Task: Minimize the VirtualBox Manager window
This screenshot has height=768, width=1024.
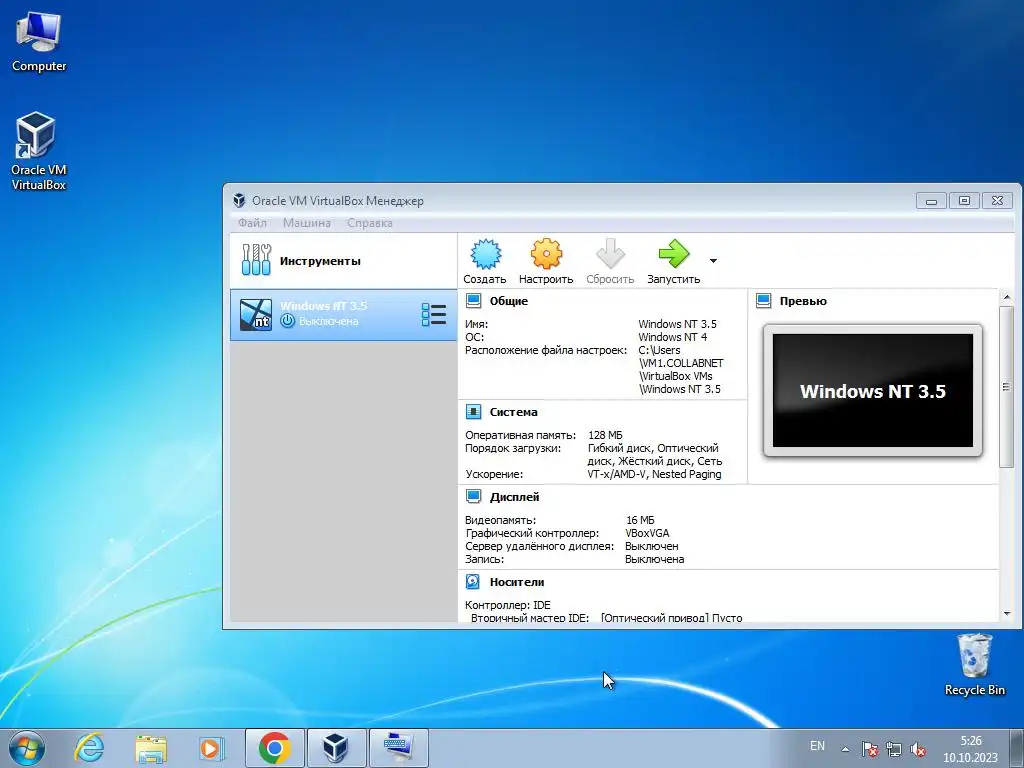Action: [931, 201]
